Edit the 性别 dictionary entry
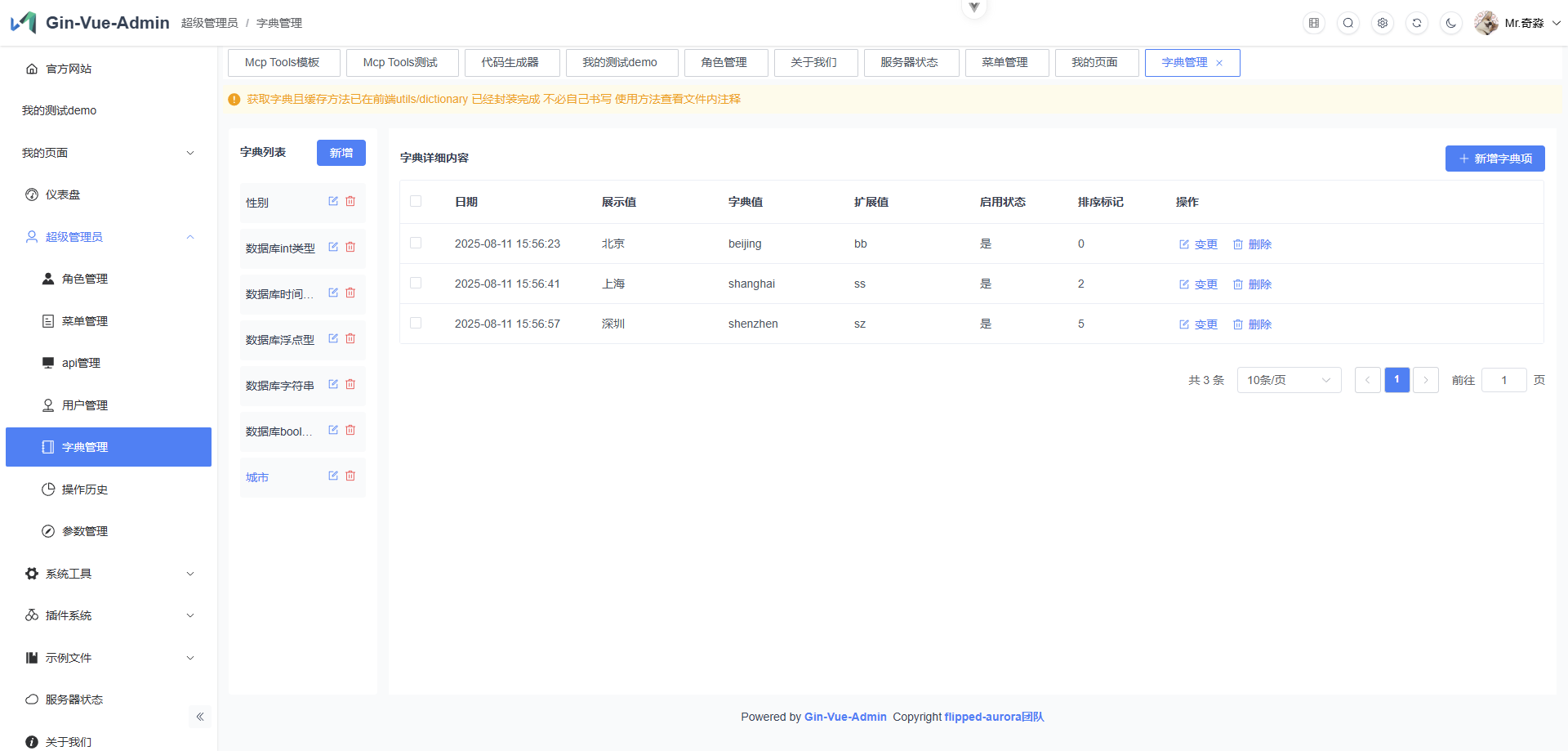Image resolution: width=1568 pixels, height=751 pixels. [x=333, y=201]
